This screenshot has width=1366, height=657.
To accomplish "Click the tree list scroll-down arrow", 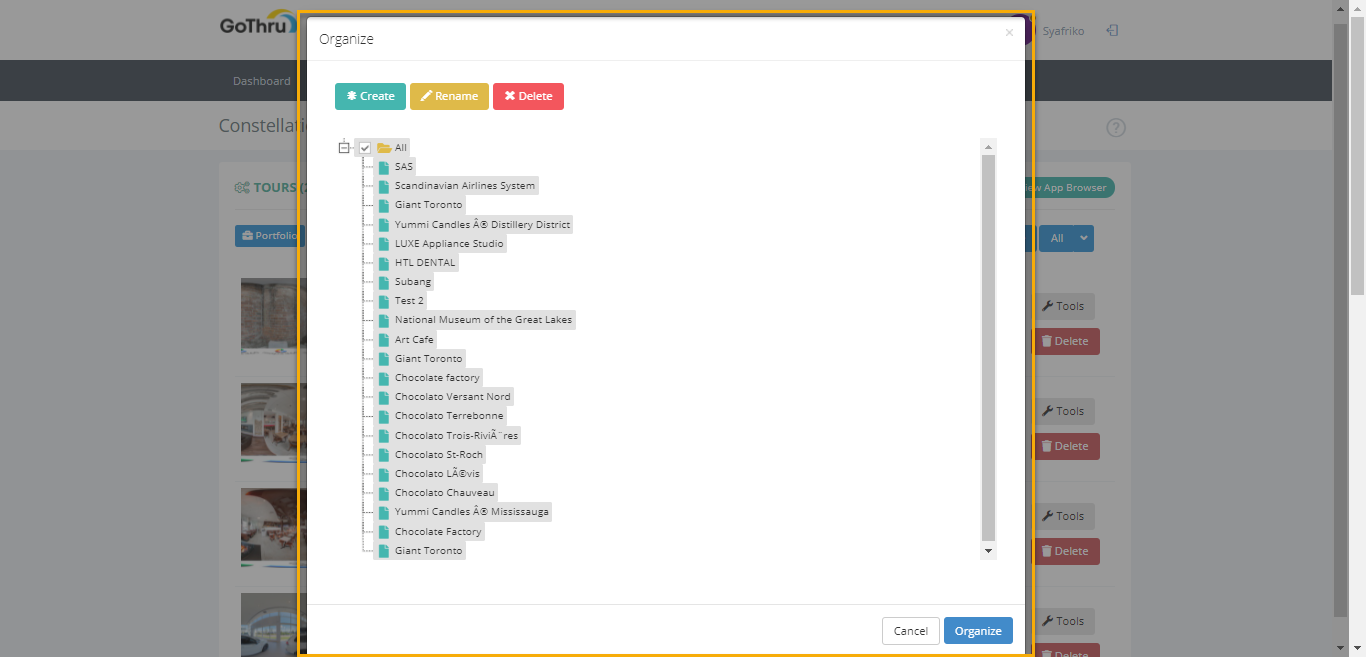I will click(989, 551).
